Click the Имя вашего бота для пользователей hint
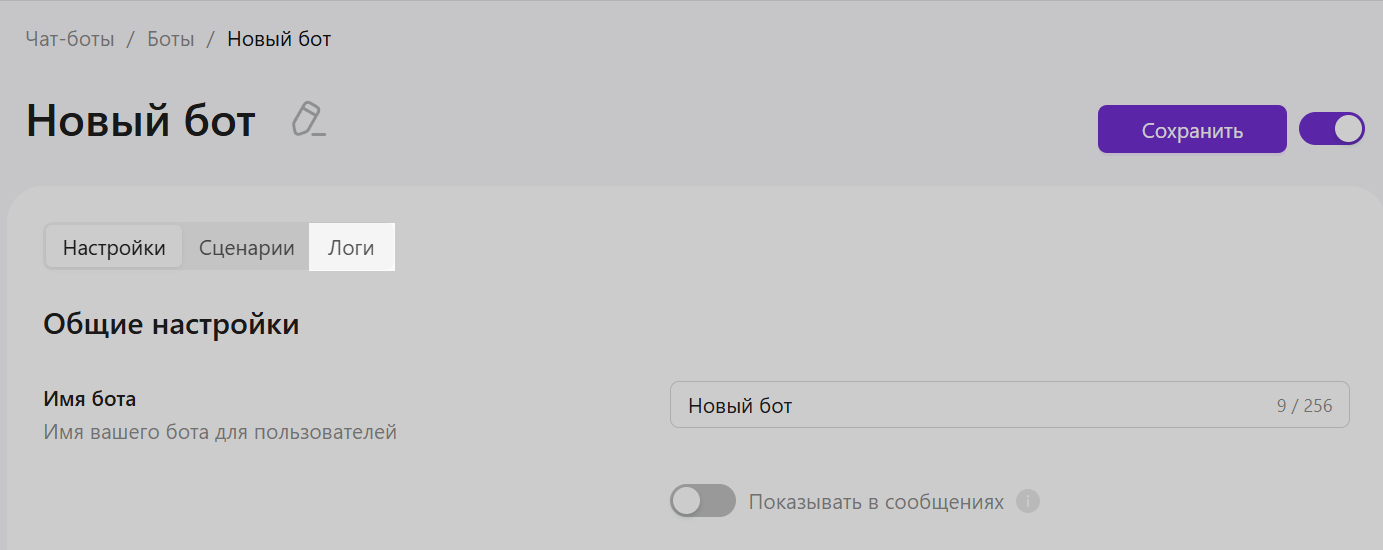The width and height of the screenshot is (1383, 550). click(220, 433)
